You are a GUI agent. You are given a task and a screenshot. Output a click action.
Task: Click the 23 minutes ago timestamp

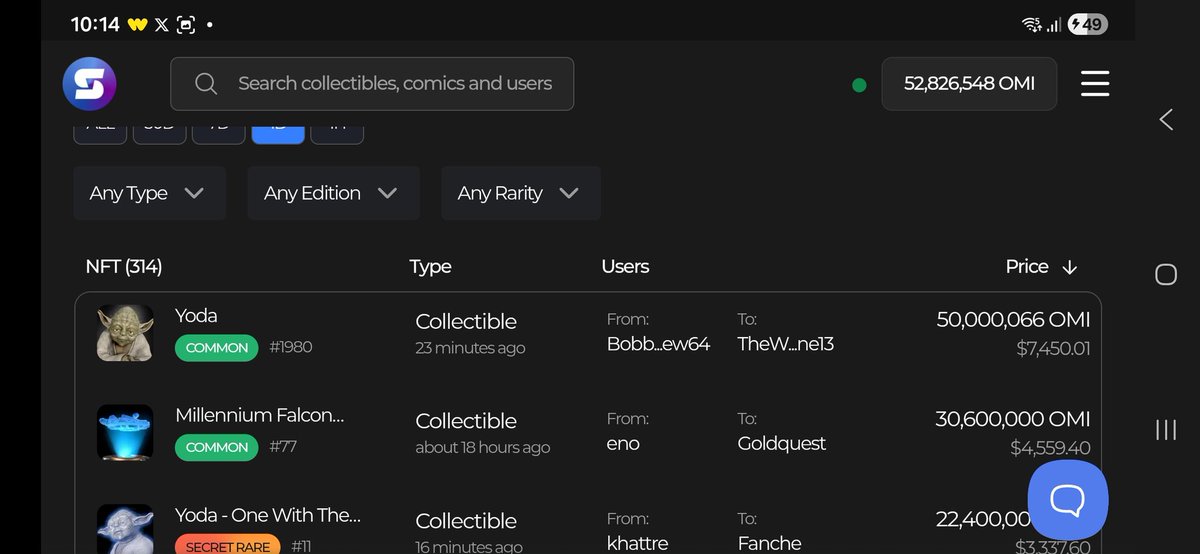point(470,348)
